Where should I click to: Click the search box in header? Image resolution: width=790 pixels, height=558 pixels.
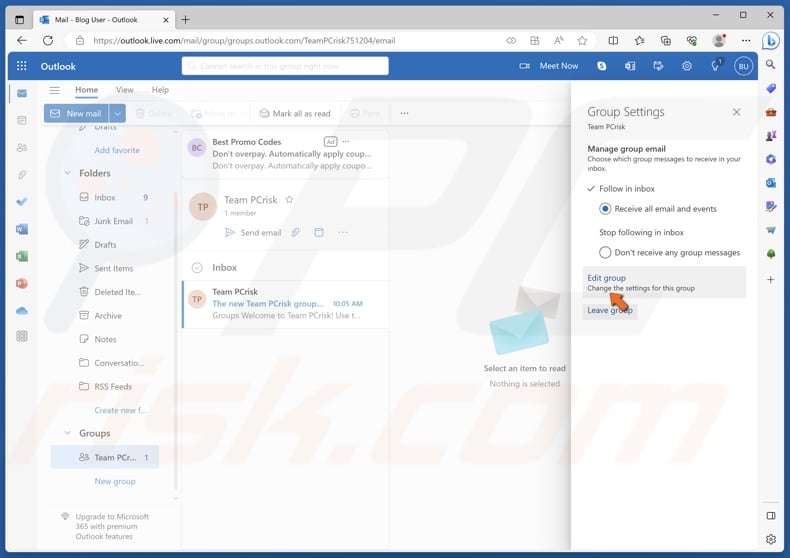[285, 66]
